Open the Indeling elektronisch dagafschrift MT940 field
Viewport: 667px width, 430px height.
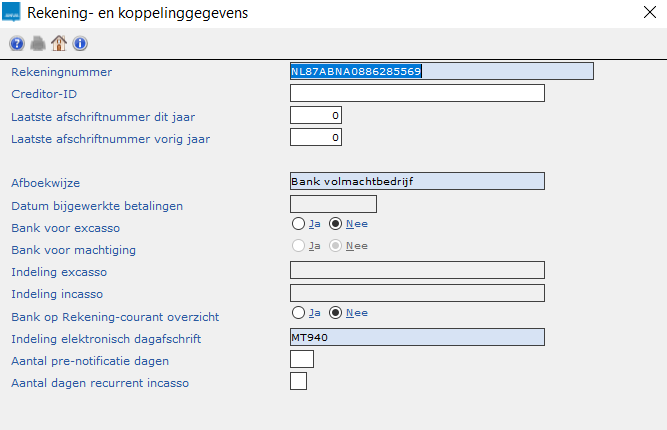pos(417,337)
